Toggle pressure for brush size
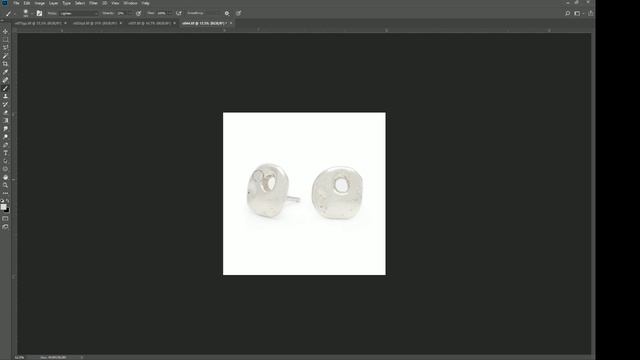The height and width of the screenshot is (360, 640). pyautogui.click(x=239, y=13)
